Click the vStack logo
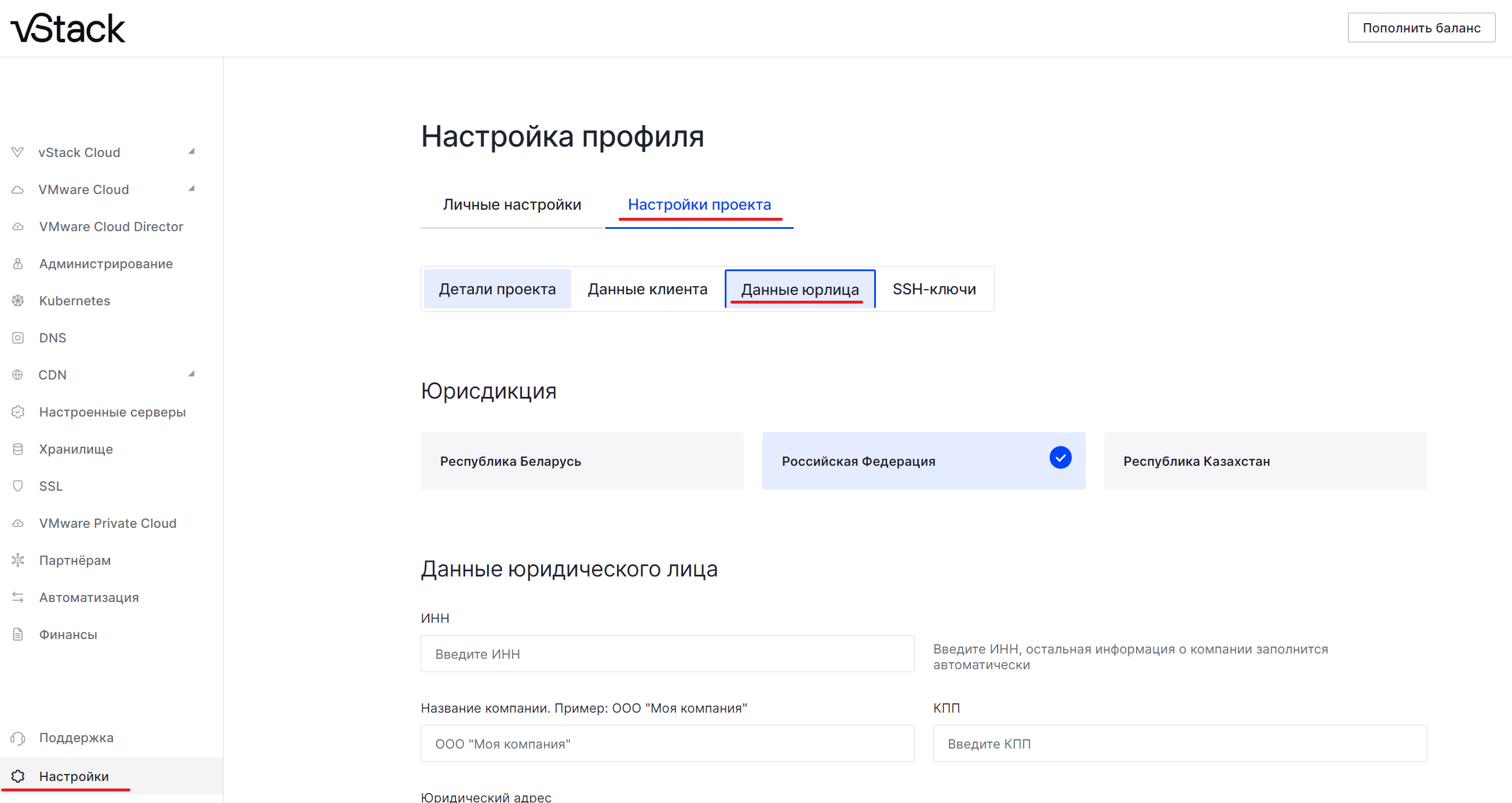This screenshot has height=803, width=1512. click(68, 28)
